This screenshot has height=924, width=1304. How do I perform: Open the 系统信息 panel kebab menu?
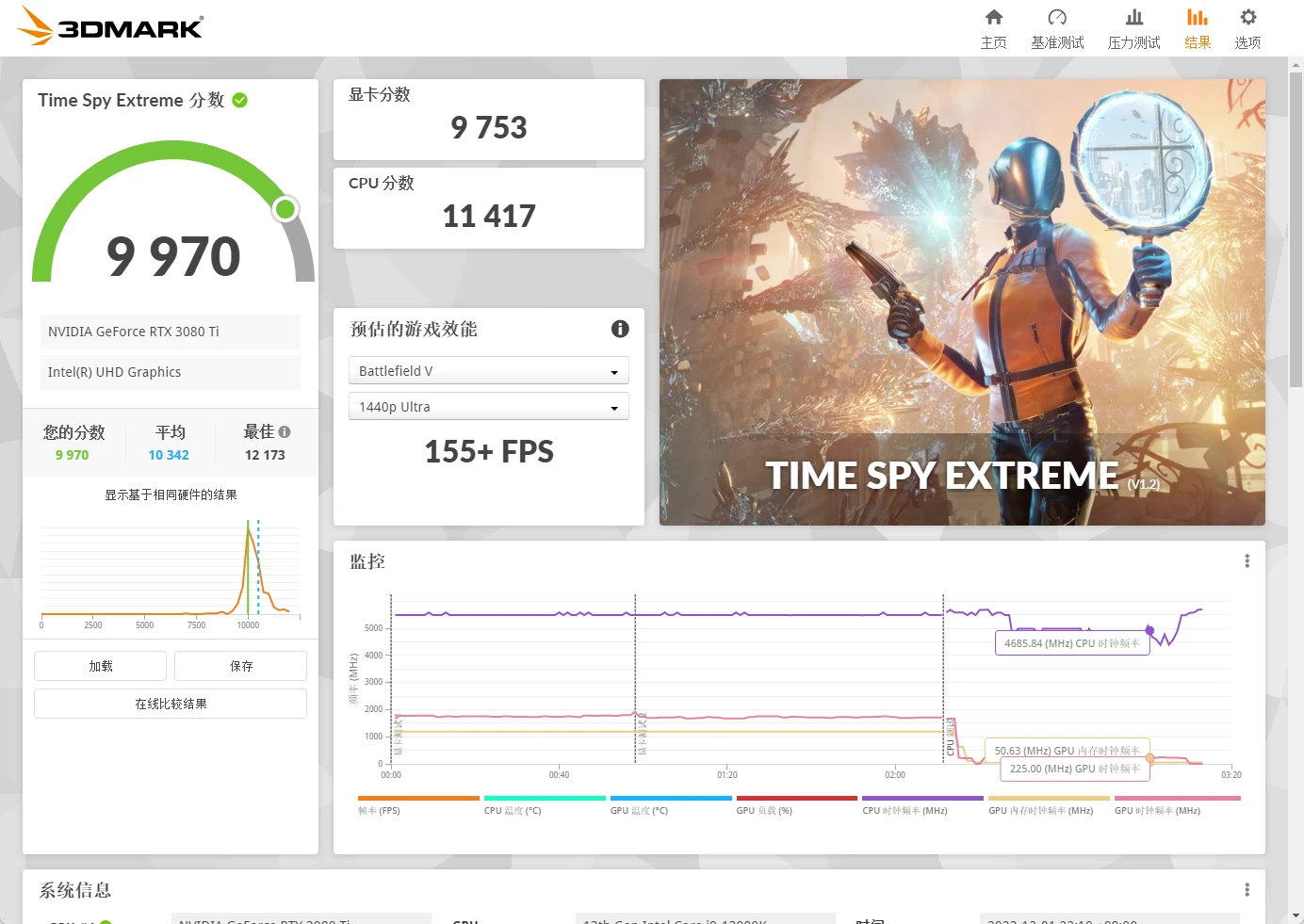[x=1246, y=888]
